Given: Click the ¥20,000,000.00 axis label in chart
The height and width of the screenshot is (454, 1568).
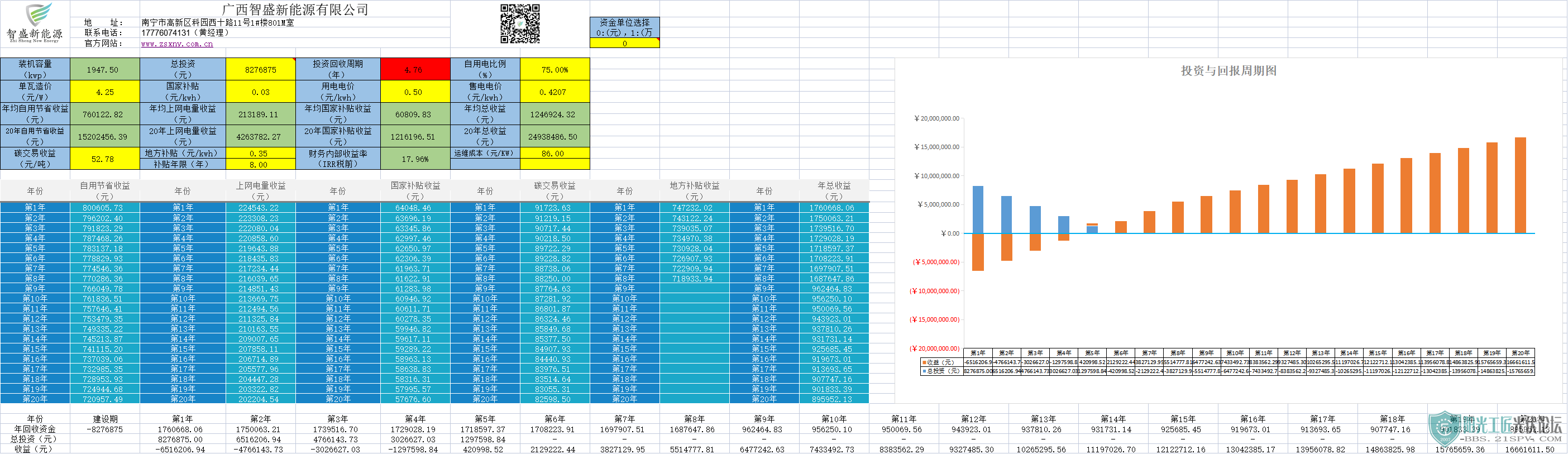Looking at the screenshot, I should point(936,118).
